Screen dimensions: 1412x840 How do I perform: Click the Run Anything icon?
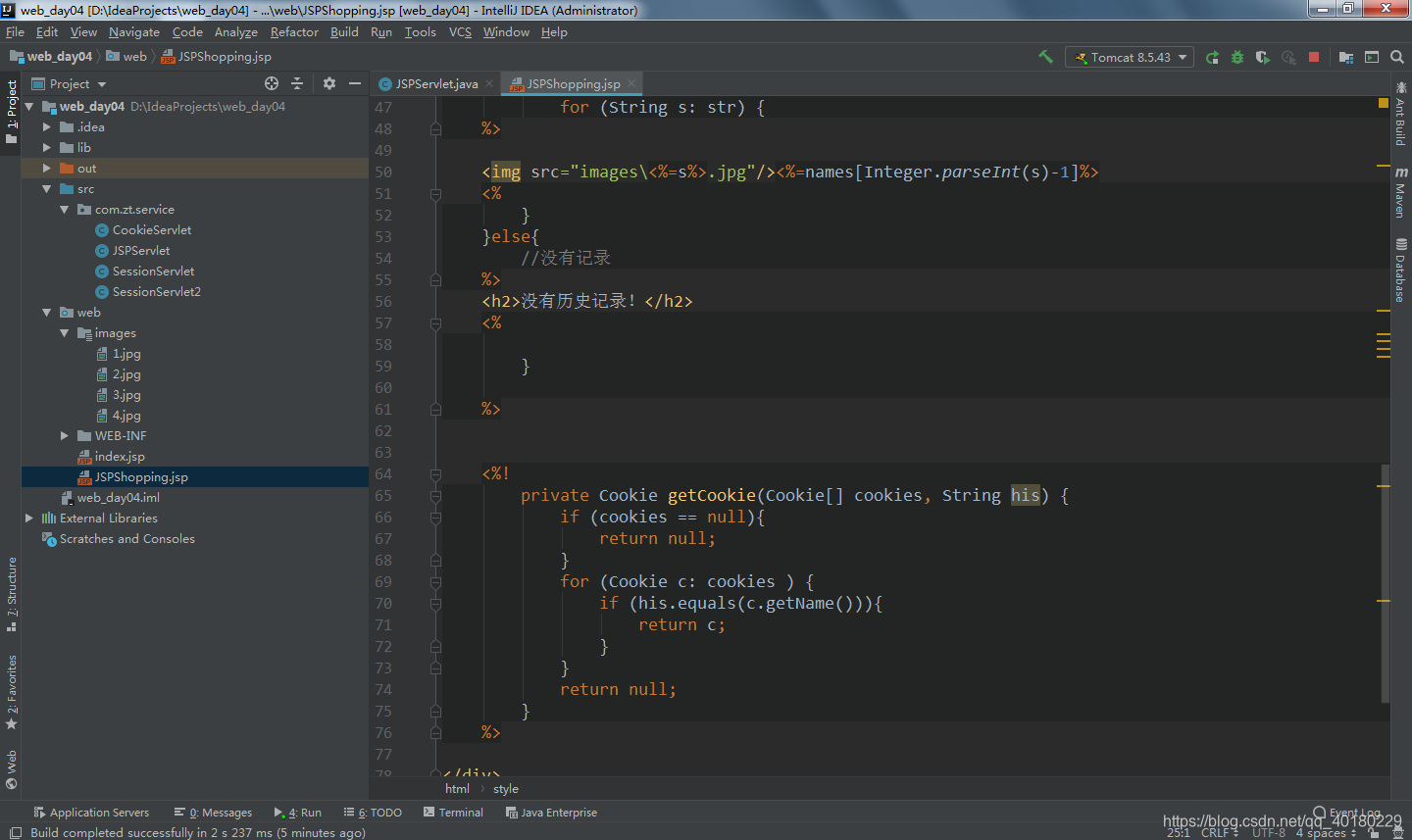click(1372, 57)
